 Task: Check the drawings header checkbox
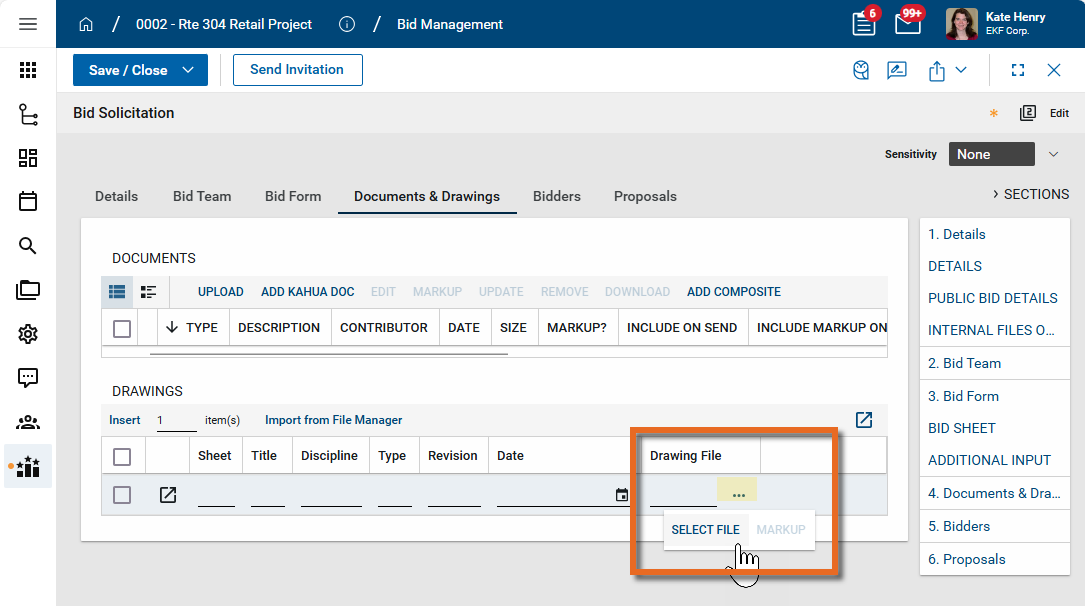click(x=122, y=456)
